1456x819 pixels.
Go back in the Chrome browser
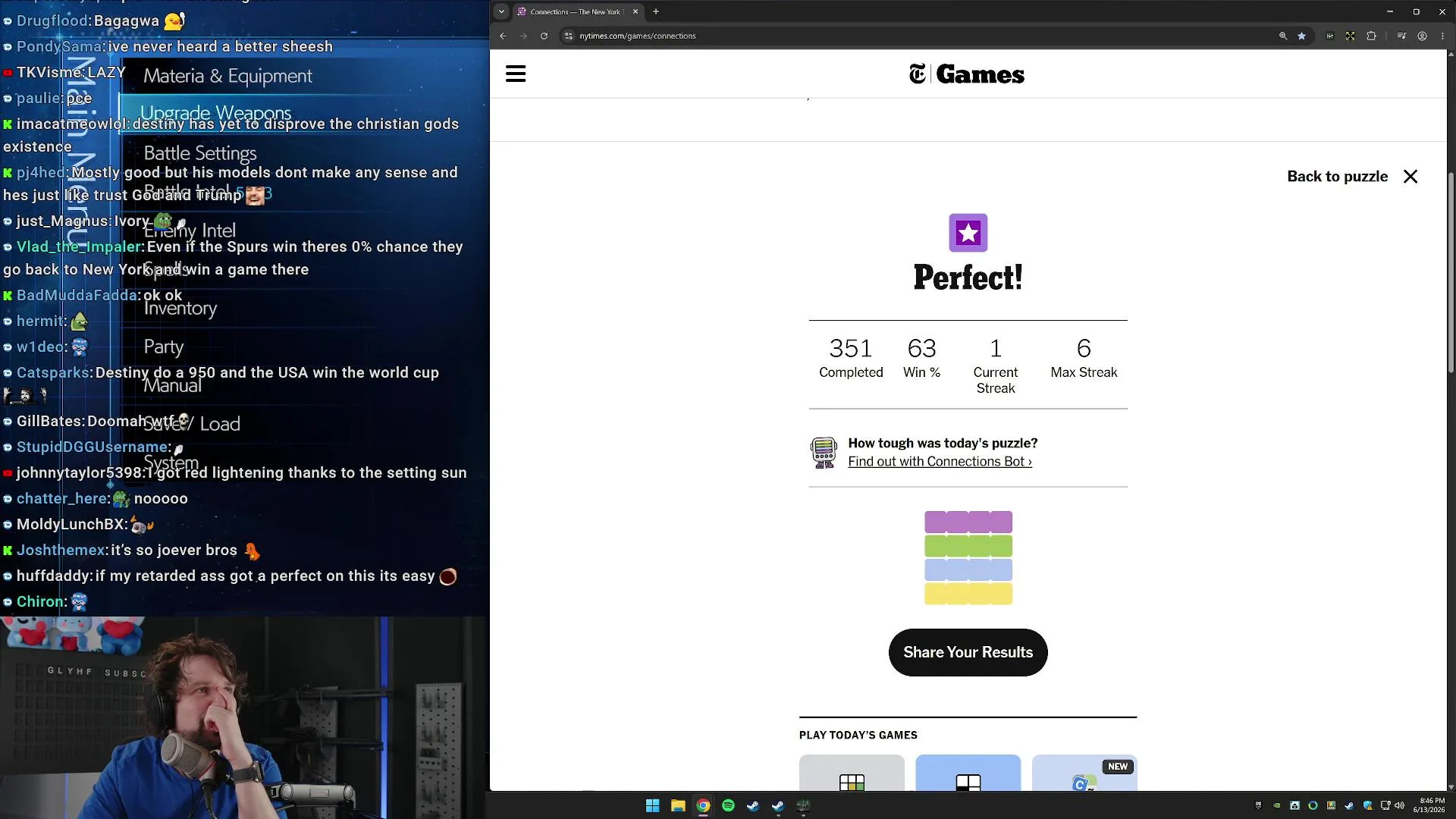click(x=503, y=36)
